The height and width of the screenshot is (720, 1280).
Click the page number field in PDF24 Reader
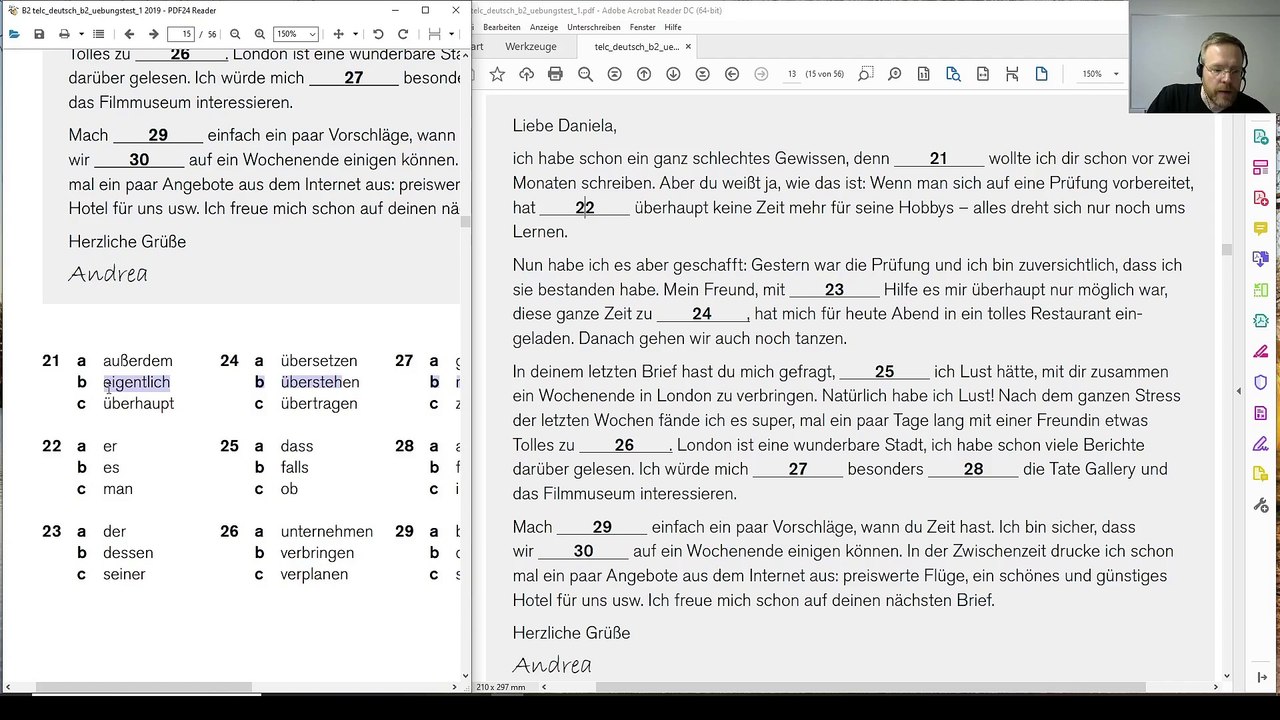pyautogui.click(x=181, y=34)
